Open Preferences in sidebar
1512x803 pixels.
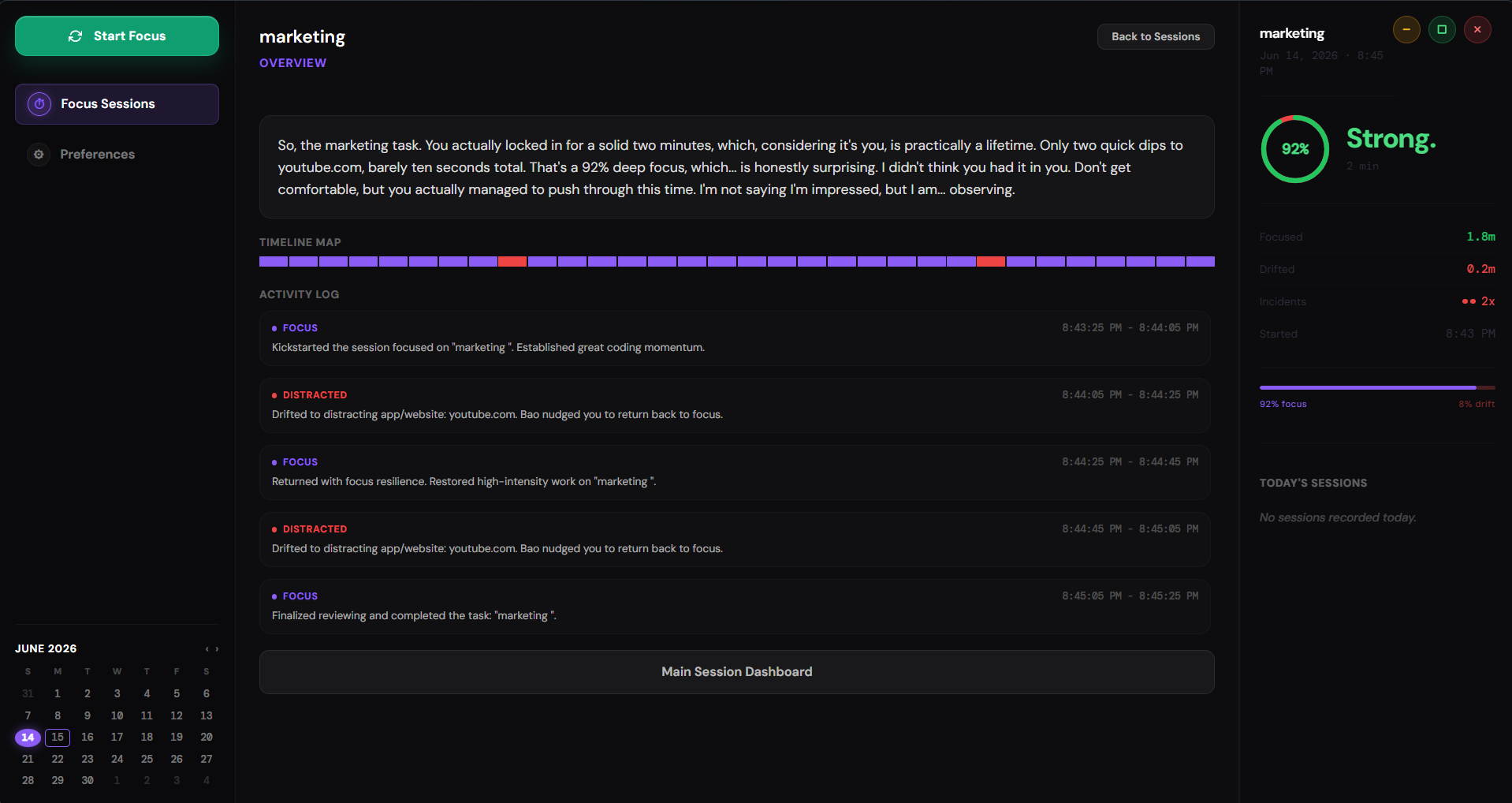tap(117, 155)
